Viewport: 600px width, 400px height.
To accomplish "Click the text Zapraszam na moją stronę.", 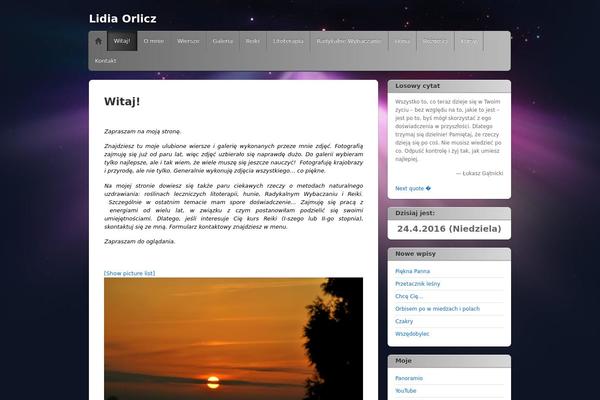I will pyautogui.click(x=142, y=132).
